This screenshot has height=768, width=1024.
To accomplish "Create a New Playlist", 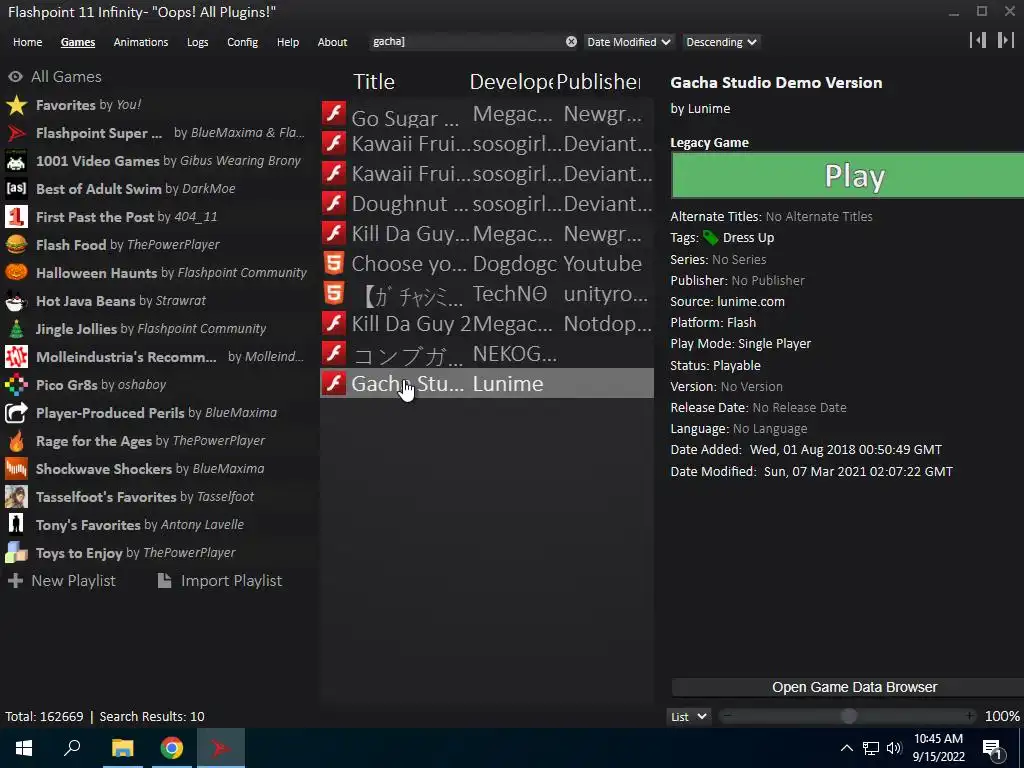I will [62, 581].
